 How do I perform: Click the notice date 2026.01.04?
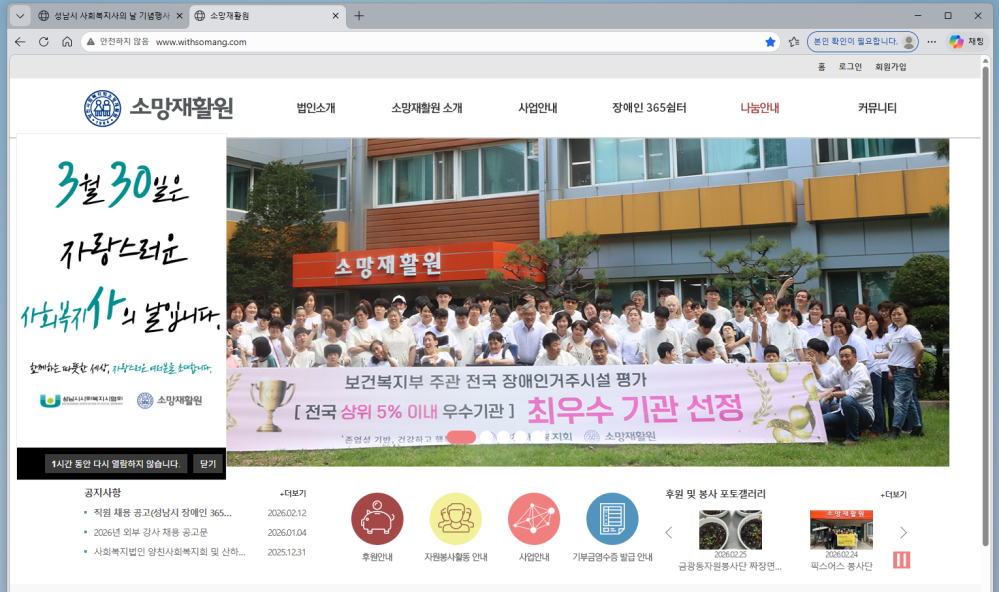click(287, 532)
